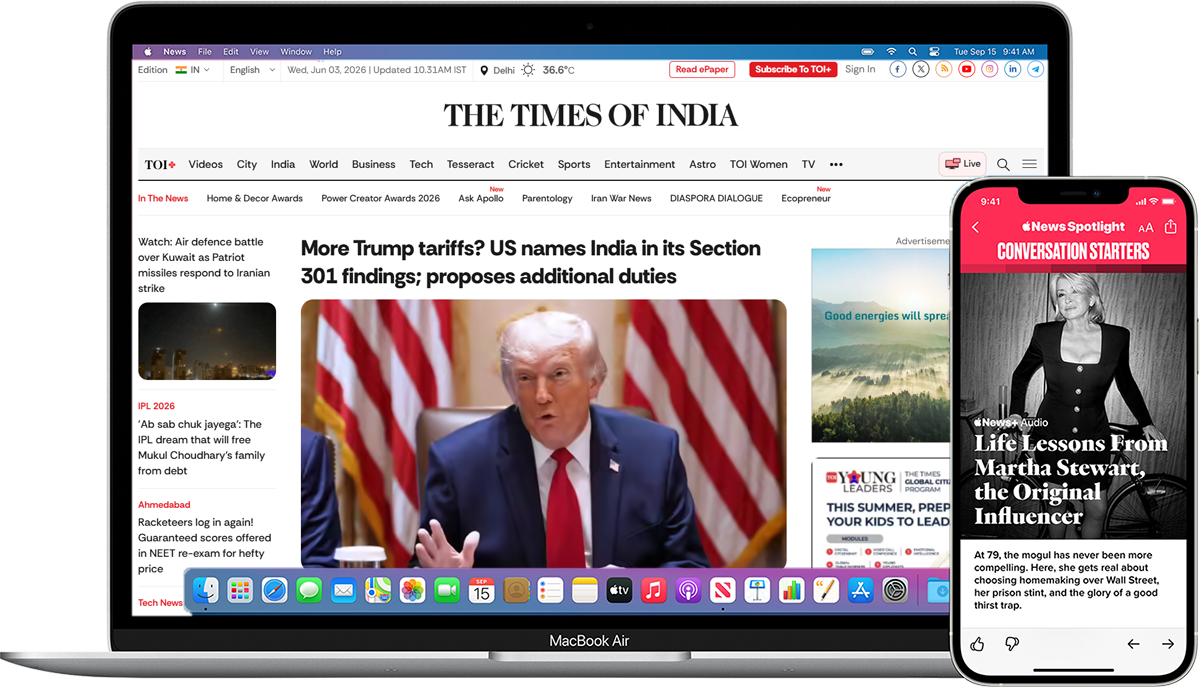Tap the share icon on iPhone News
This screenshot has width=1200, height=687.
coord(1171,227)
